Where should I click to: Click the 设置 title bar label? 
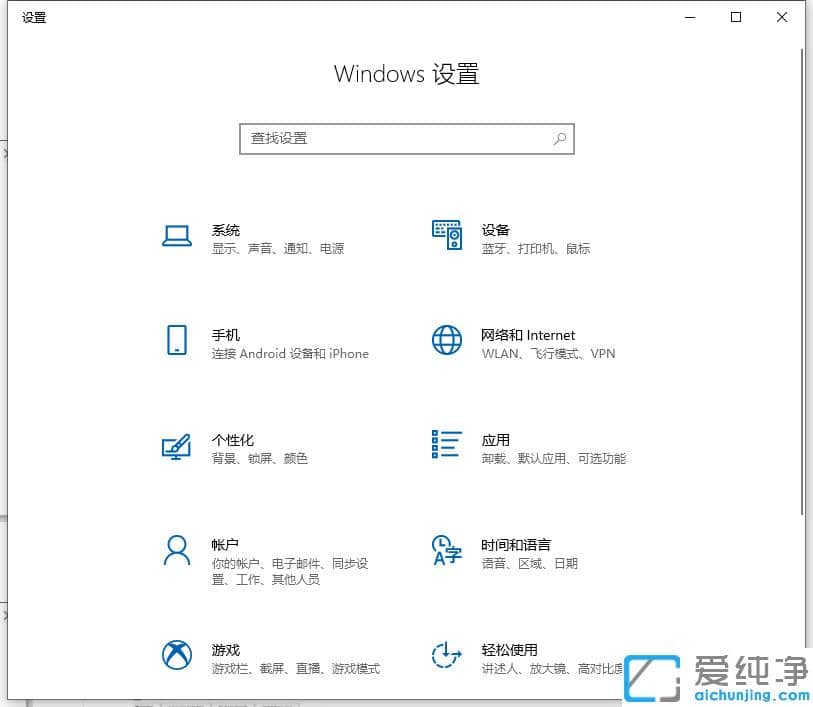(x=33, y=17)
